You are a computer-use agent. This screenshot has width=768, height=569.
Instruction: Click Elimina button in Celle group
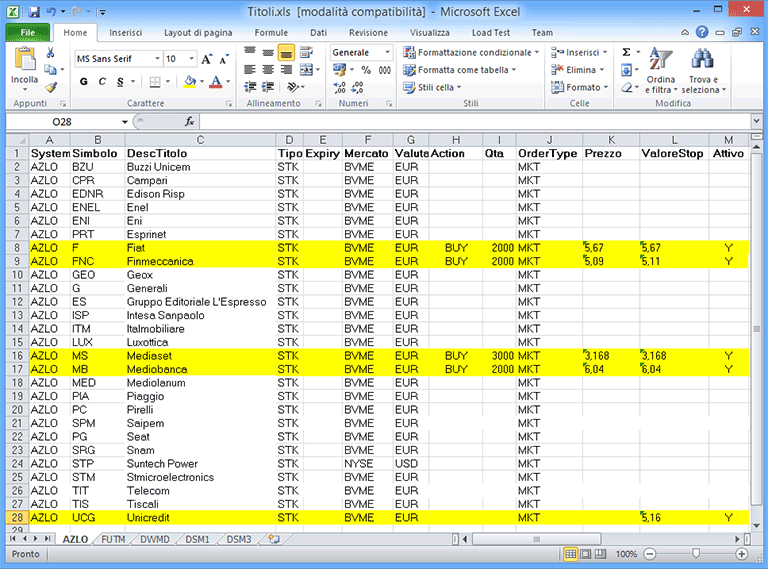tap(577, 70)
